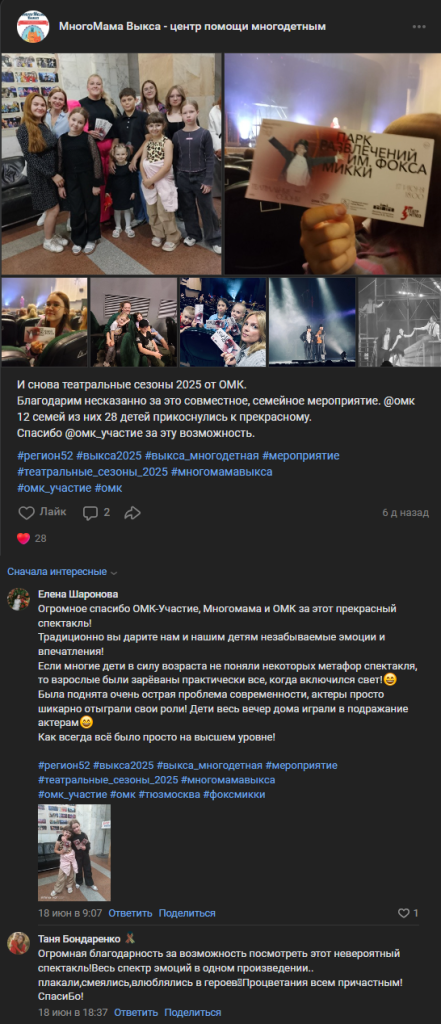Open the #театральные_сезоны_2025 hashtag in post
The width and height of the screenshot is (441, 1024).
[93, 472]
